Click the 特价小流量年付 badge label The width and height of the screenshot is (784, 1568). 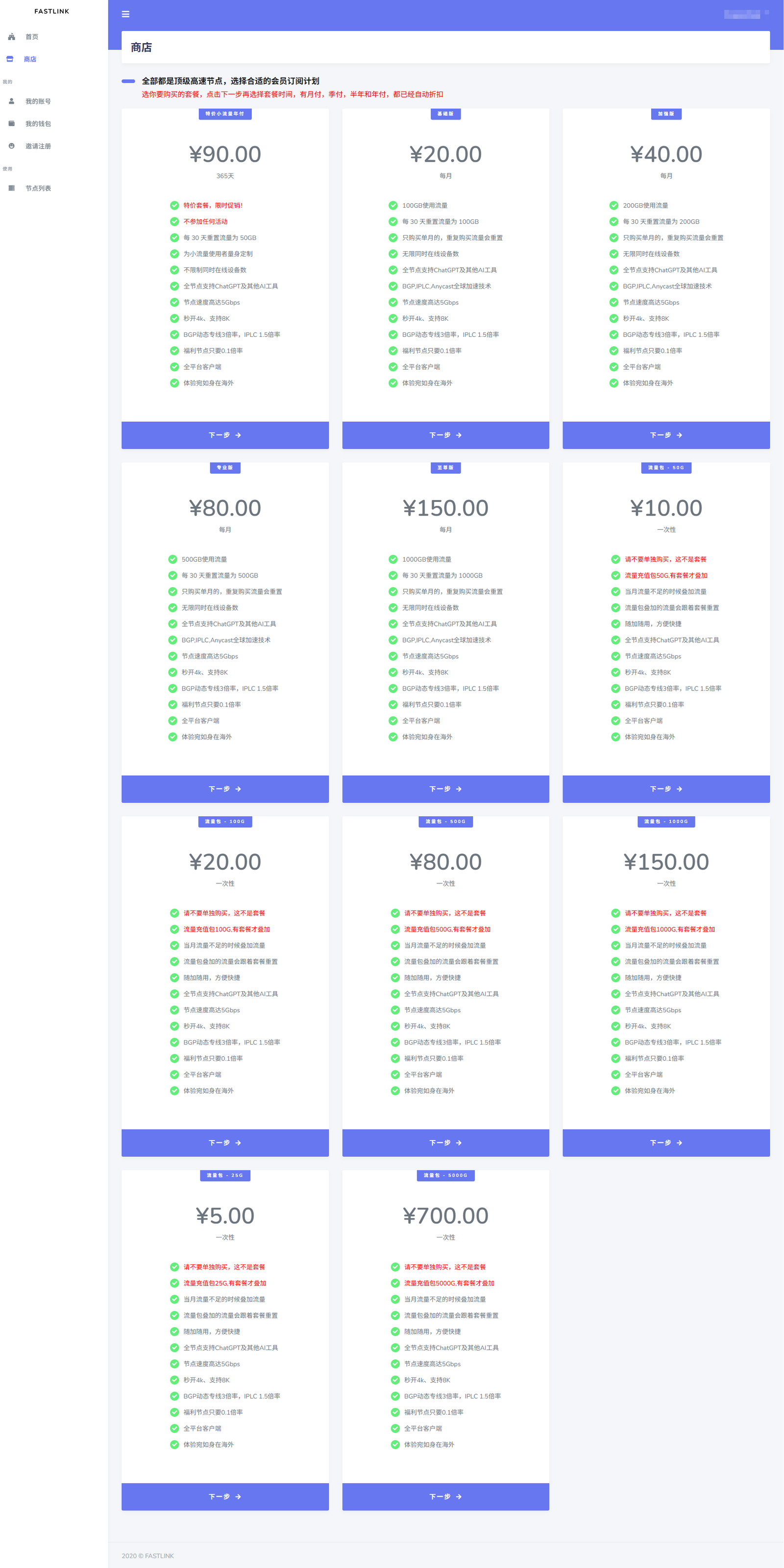[225, 114]
